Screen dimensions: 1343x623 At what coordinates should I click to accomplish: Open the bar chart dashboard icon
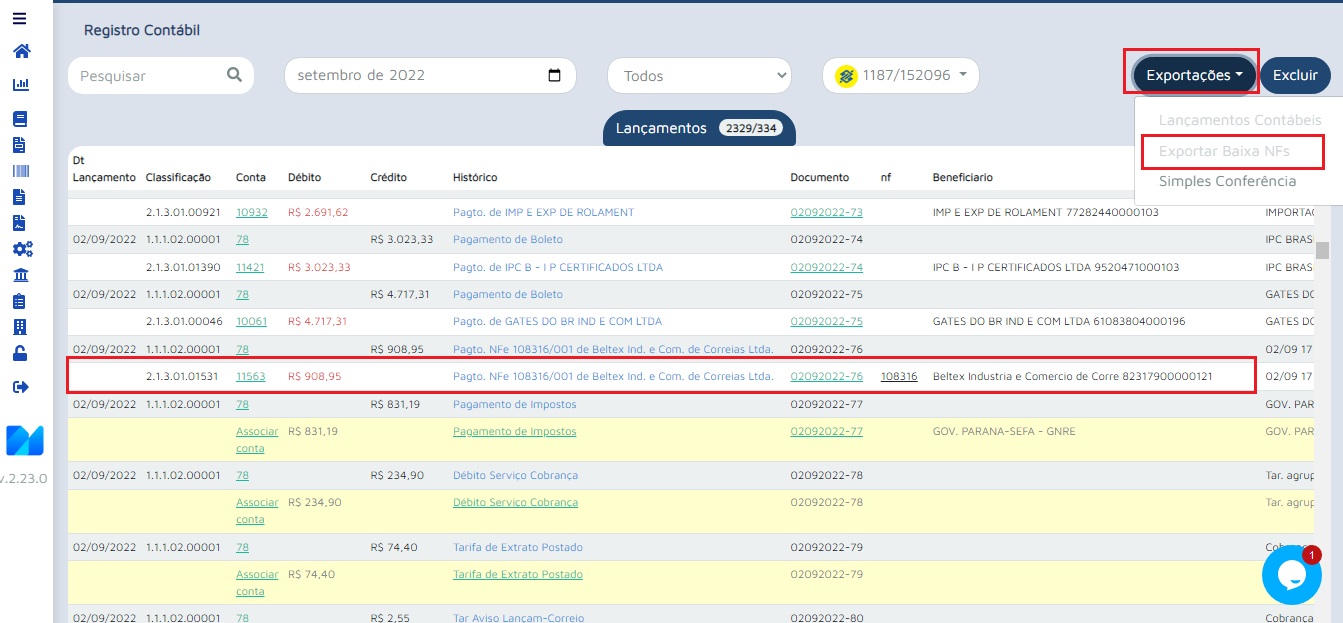pyautogui.click(x=21, y=85)
